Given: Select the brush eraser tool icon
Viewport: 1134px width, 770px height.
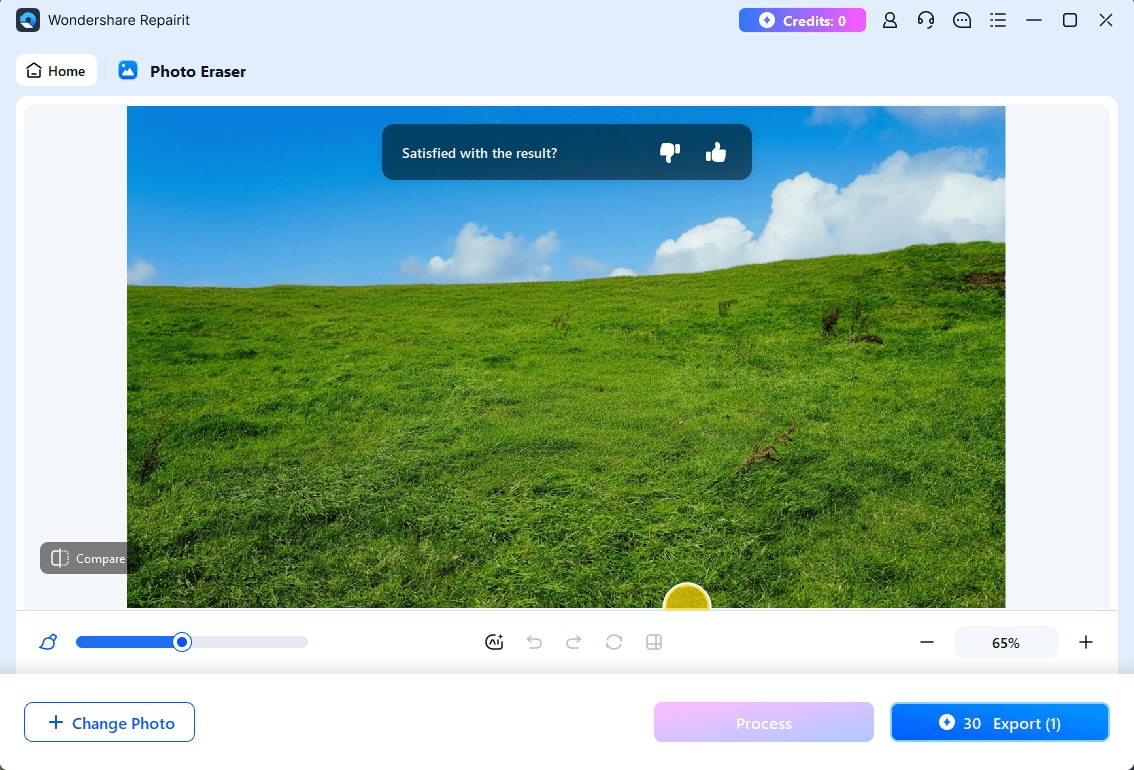Looking at the screenshot, I should click(x=48, y=642).
